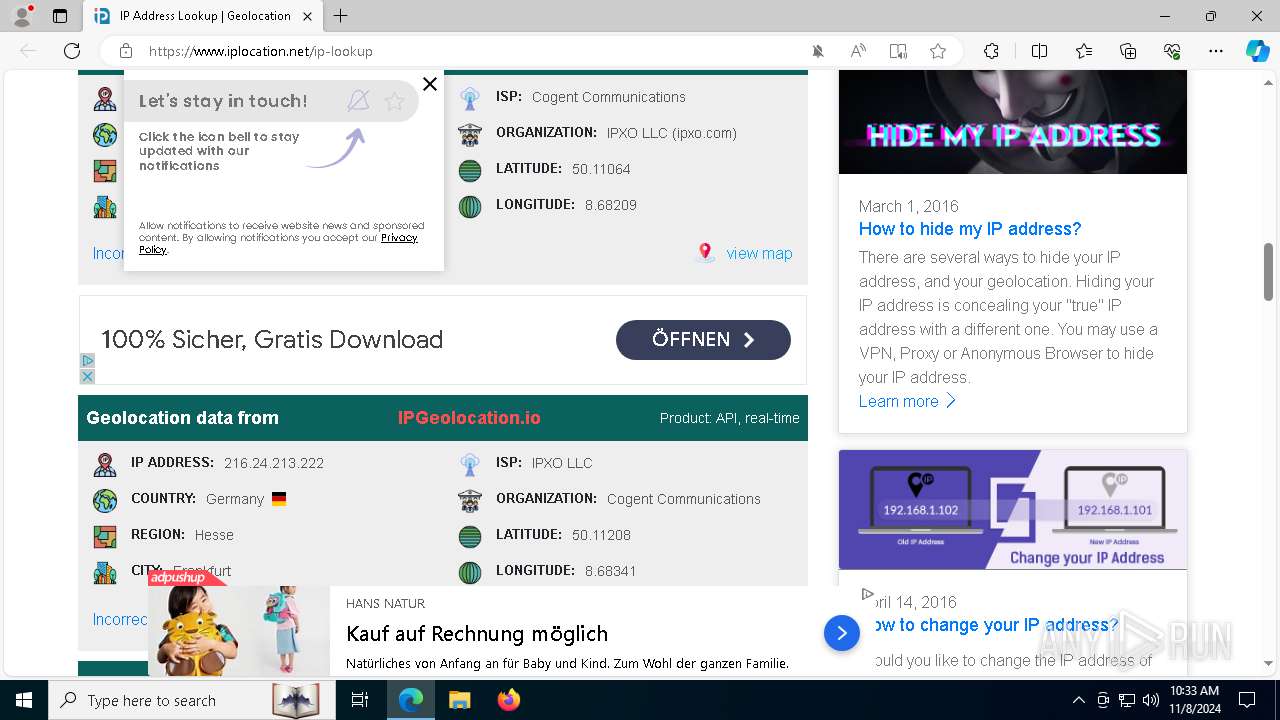Open Browser essentials heart icon
1280x720 pixels.
(1172, 51)
